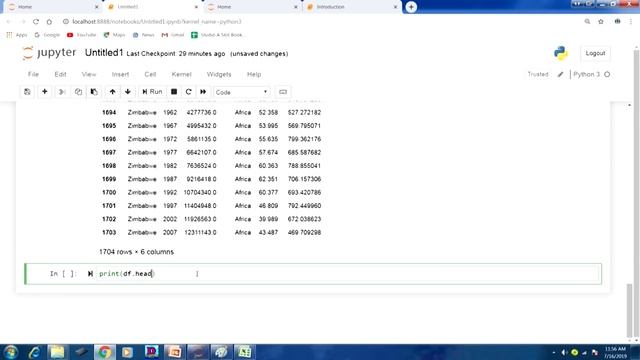This screenshot has width=640, height=360.
Task: Open the cell type Code dropdown
Action: [x=241, y=92]
